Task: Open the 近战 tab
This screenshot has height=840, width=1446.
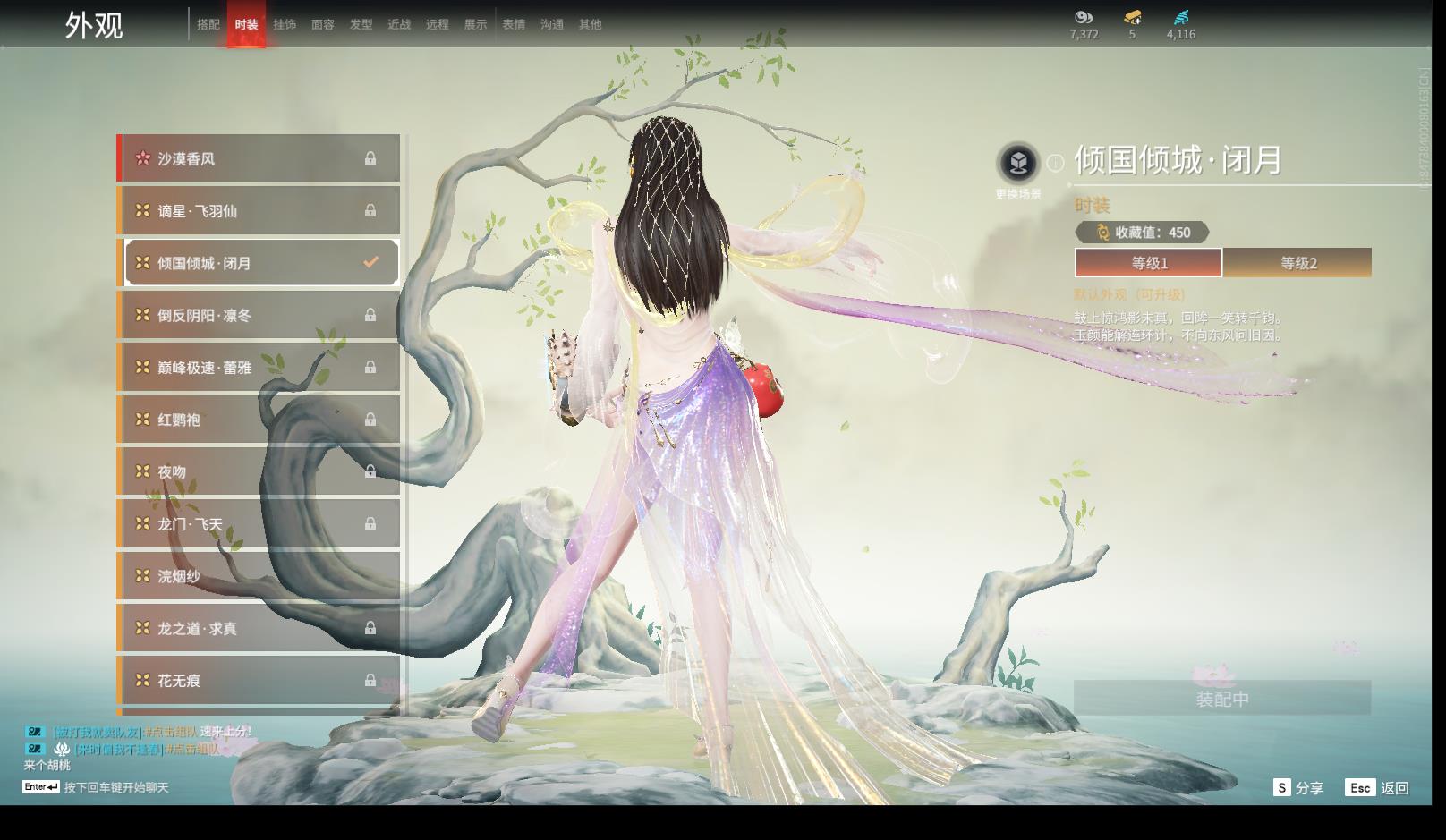Action: tap(399, 24)
